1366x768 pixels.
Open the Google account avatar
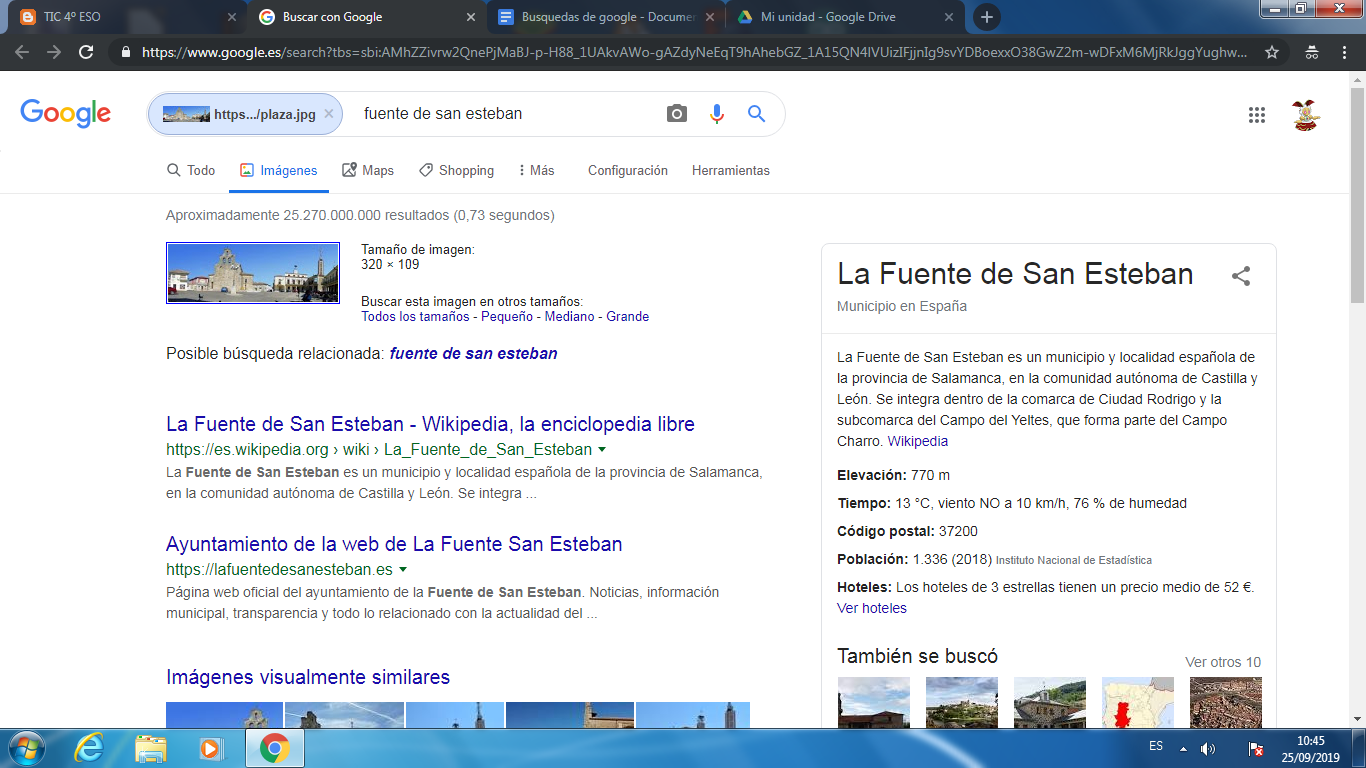(1305, 115)
